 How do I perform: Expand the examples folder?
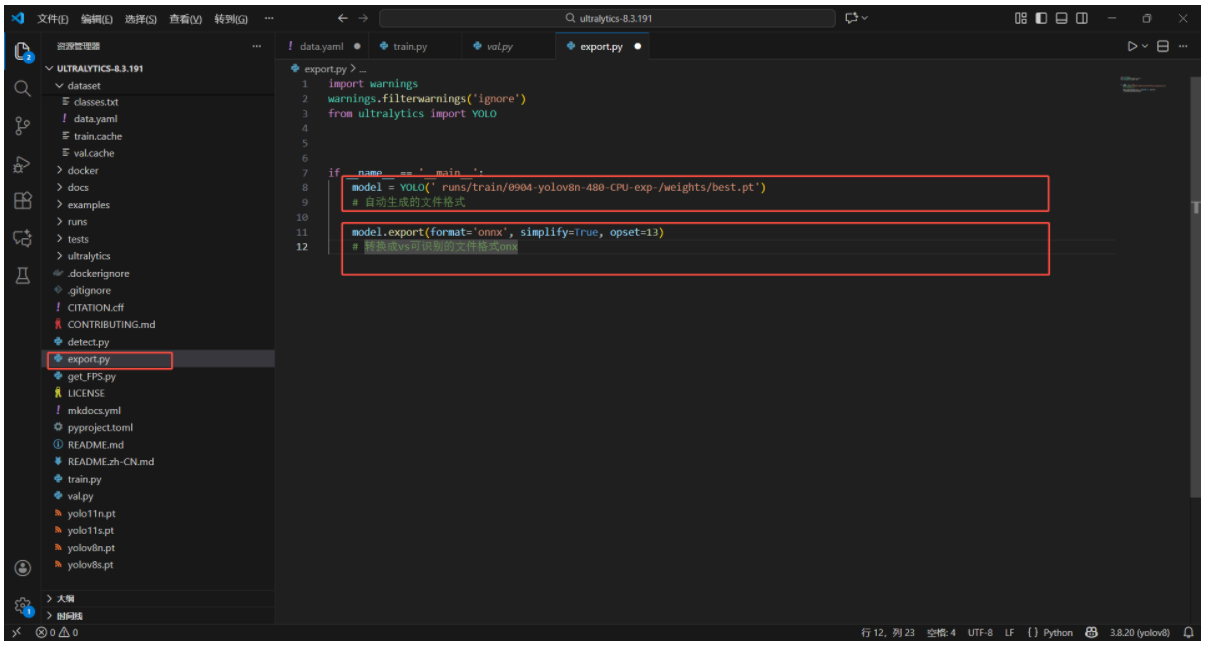click(x=160, y=204)
